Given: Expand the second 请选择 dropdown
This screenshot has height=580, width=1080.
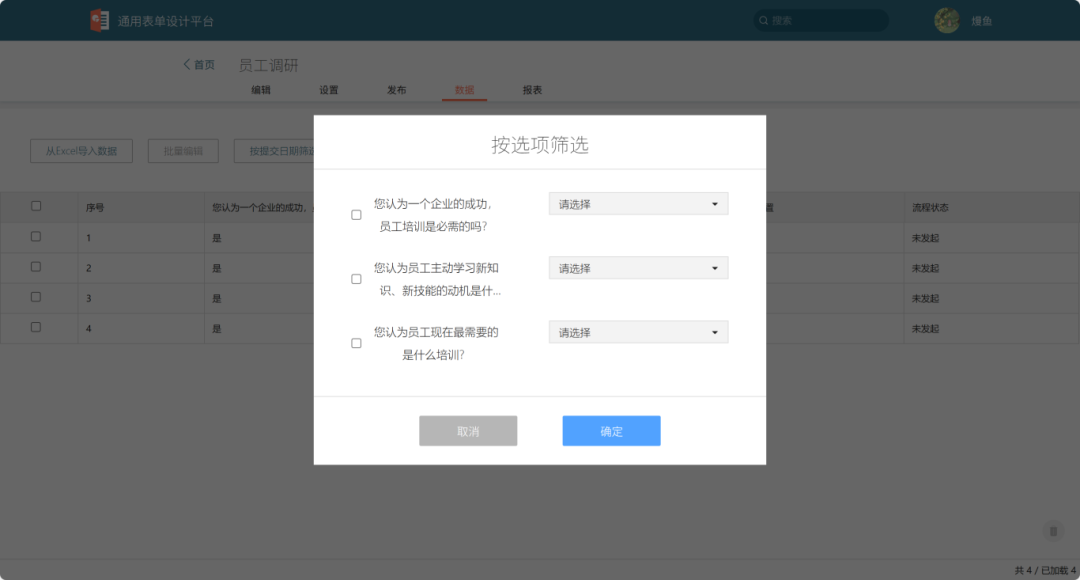Looking at the screenshot, I should [638, 267].
